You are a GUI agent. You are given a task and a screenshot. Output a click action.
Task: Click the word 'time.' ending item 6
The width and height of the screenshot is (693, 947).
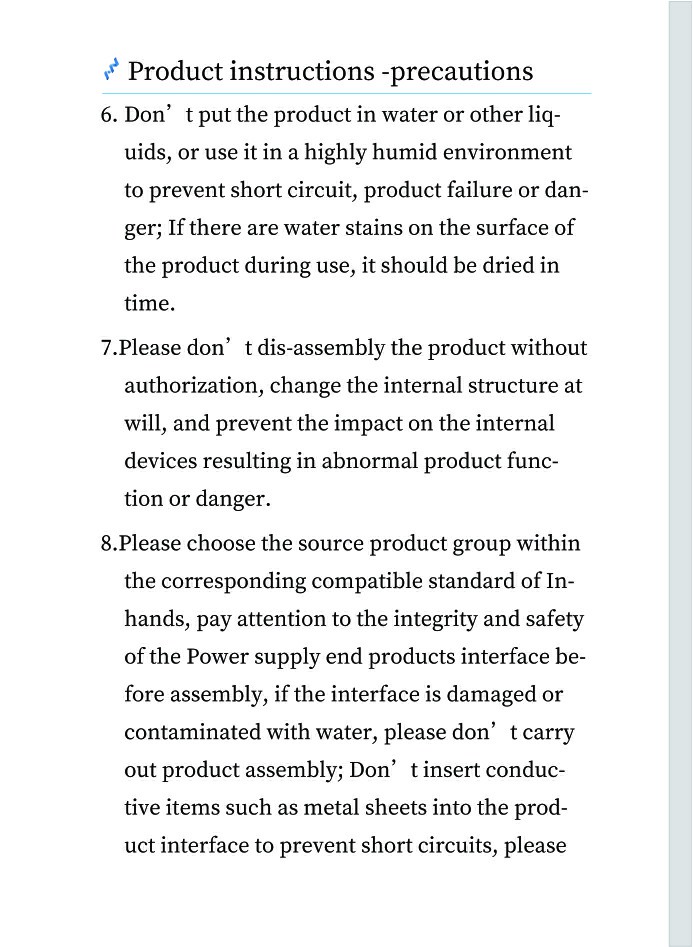pos(150,303)
